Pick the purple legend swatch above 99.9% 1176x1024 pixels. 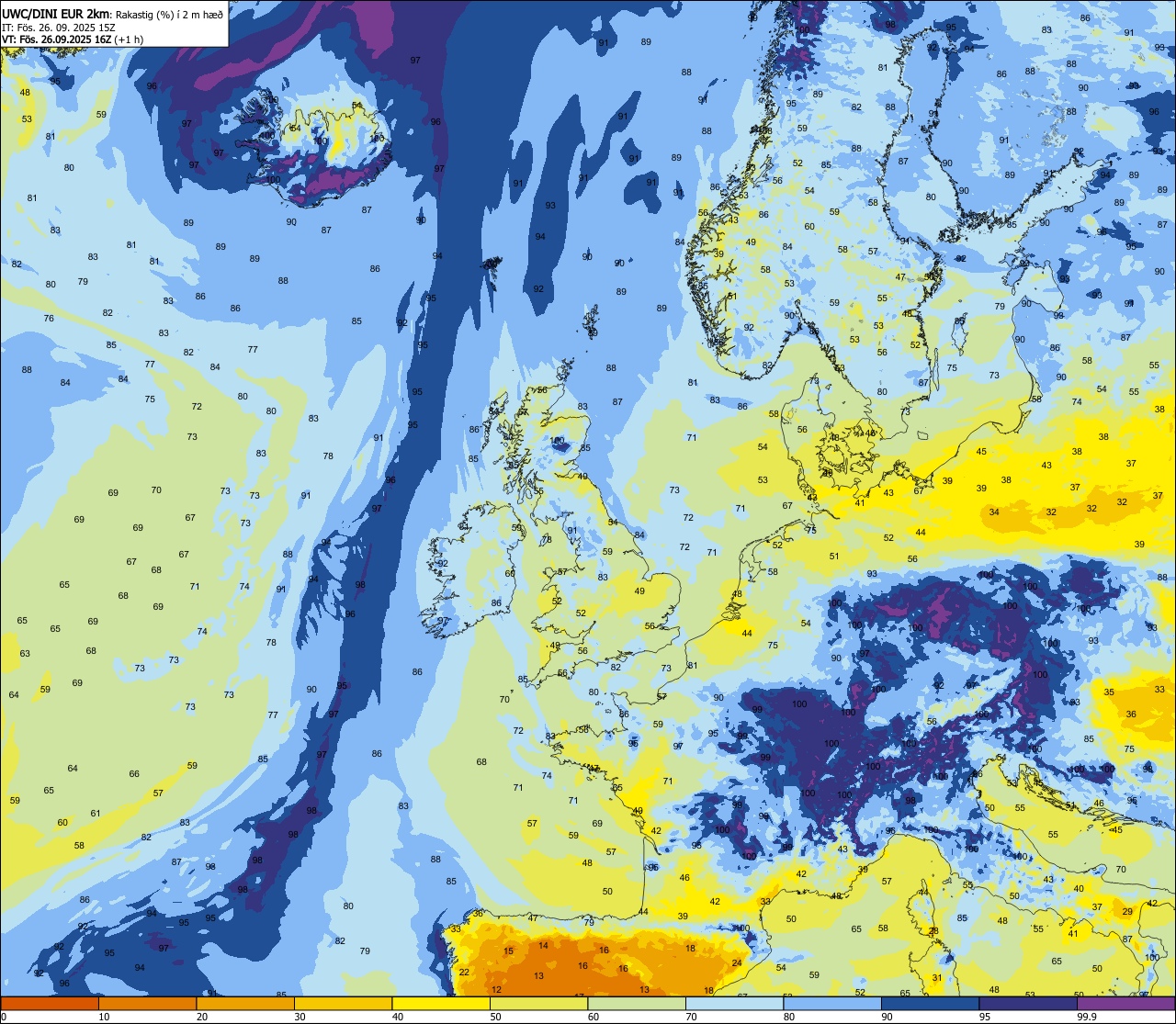pos(1125,1003)
